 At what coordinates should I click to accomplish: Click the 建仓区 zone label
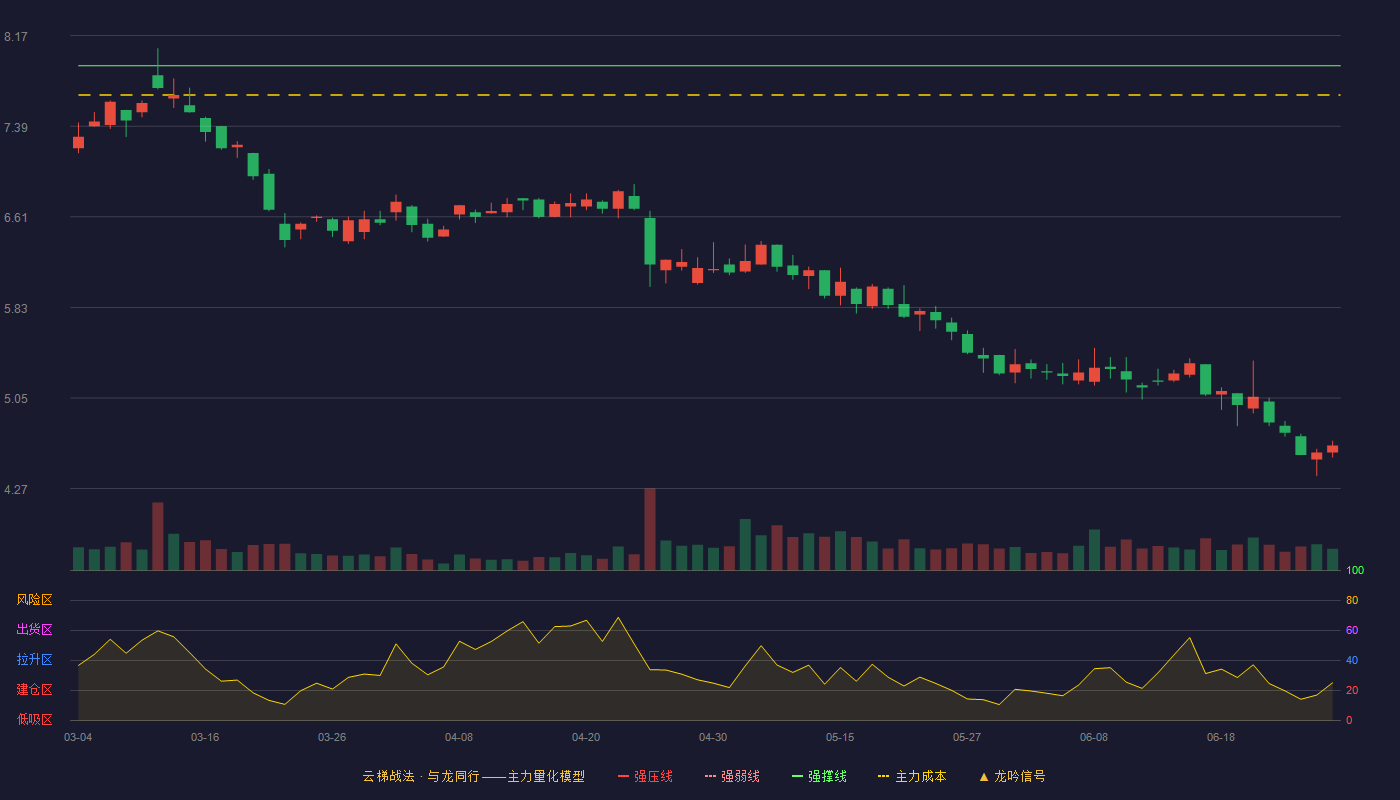coord(34,690)
